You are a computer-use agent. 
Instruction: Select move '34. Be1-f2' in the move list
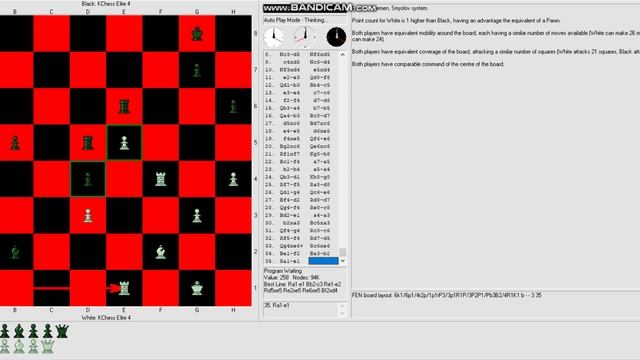click(x=289, y=253)
